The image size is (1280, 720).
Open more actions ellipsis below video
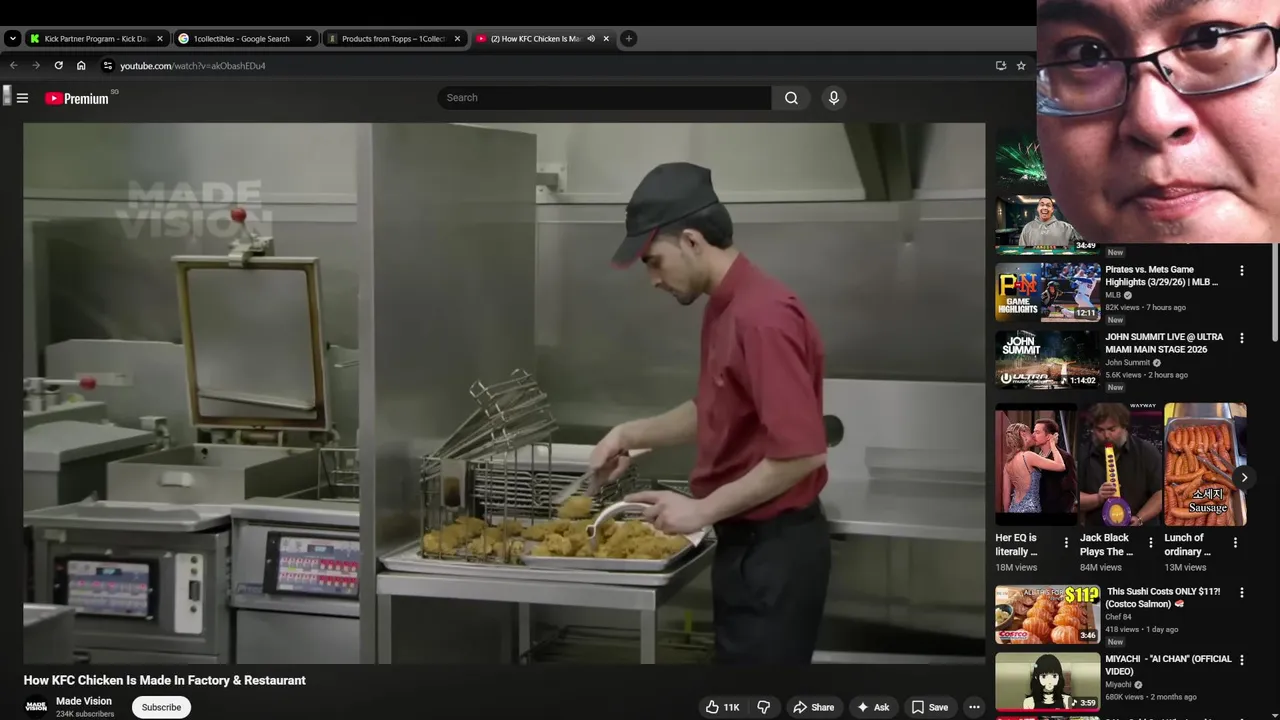coord(974,707)
